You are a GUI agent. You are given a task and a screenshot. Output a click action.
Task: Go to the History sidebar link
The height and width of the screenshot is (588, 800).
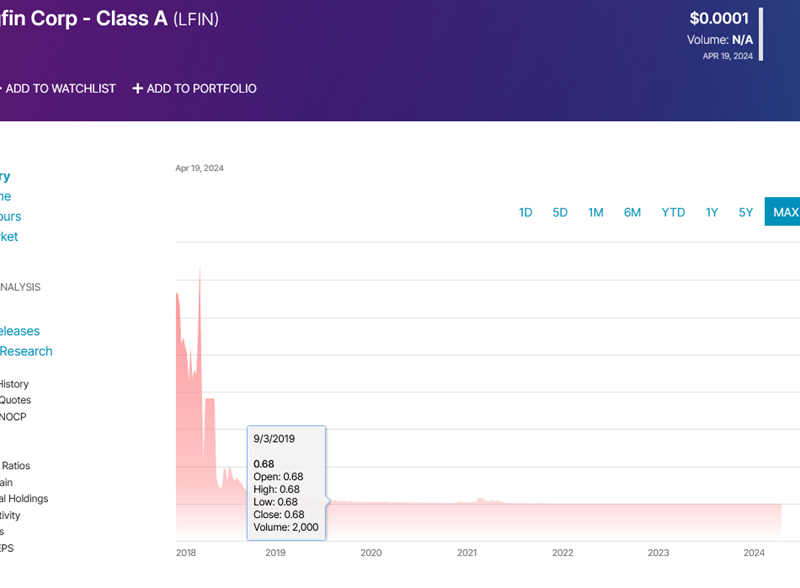(x=14, y=384)
